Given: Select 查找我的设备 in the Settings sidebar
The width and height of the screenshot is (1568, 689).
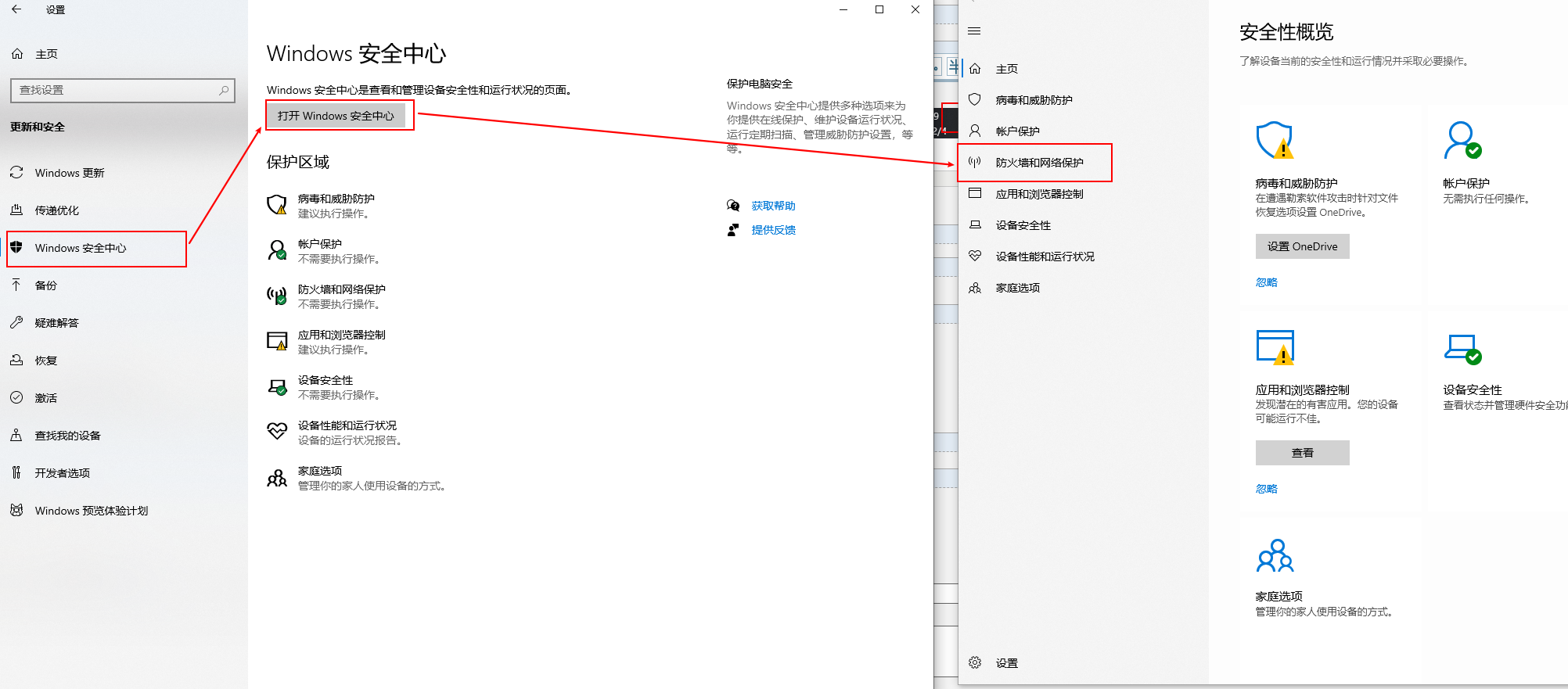Looking at the screenshot, I should click(x=68, y=436).
